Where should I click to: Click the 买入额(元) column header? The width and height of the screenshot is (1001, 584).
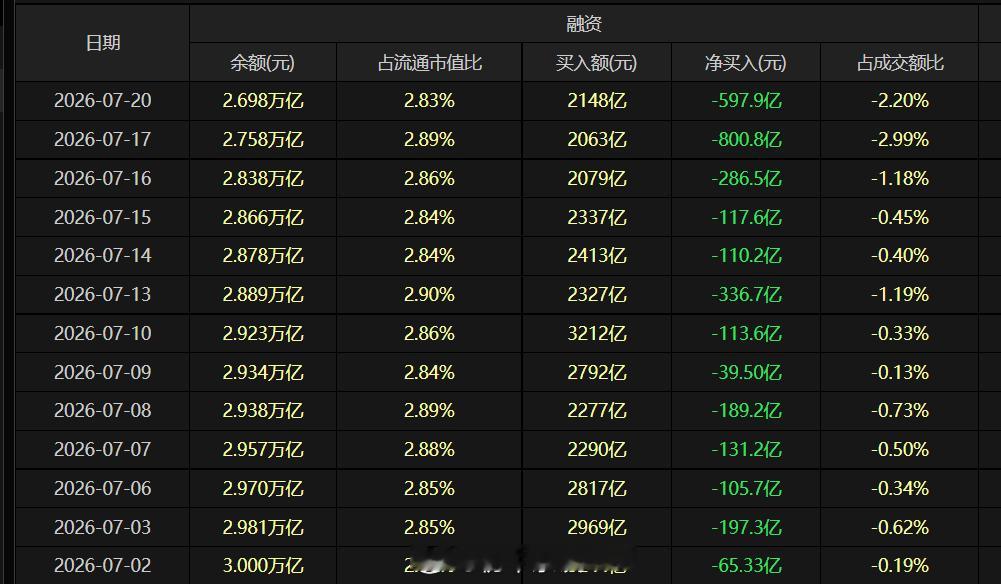[x=596, y=63]
